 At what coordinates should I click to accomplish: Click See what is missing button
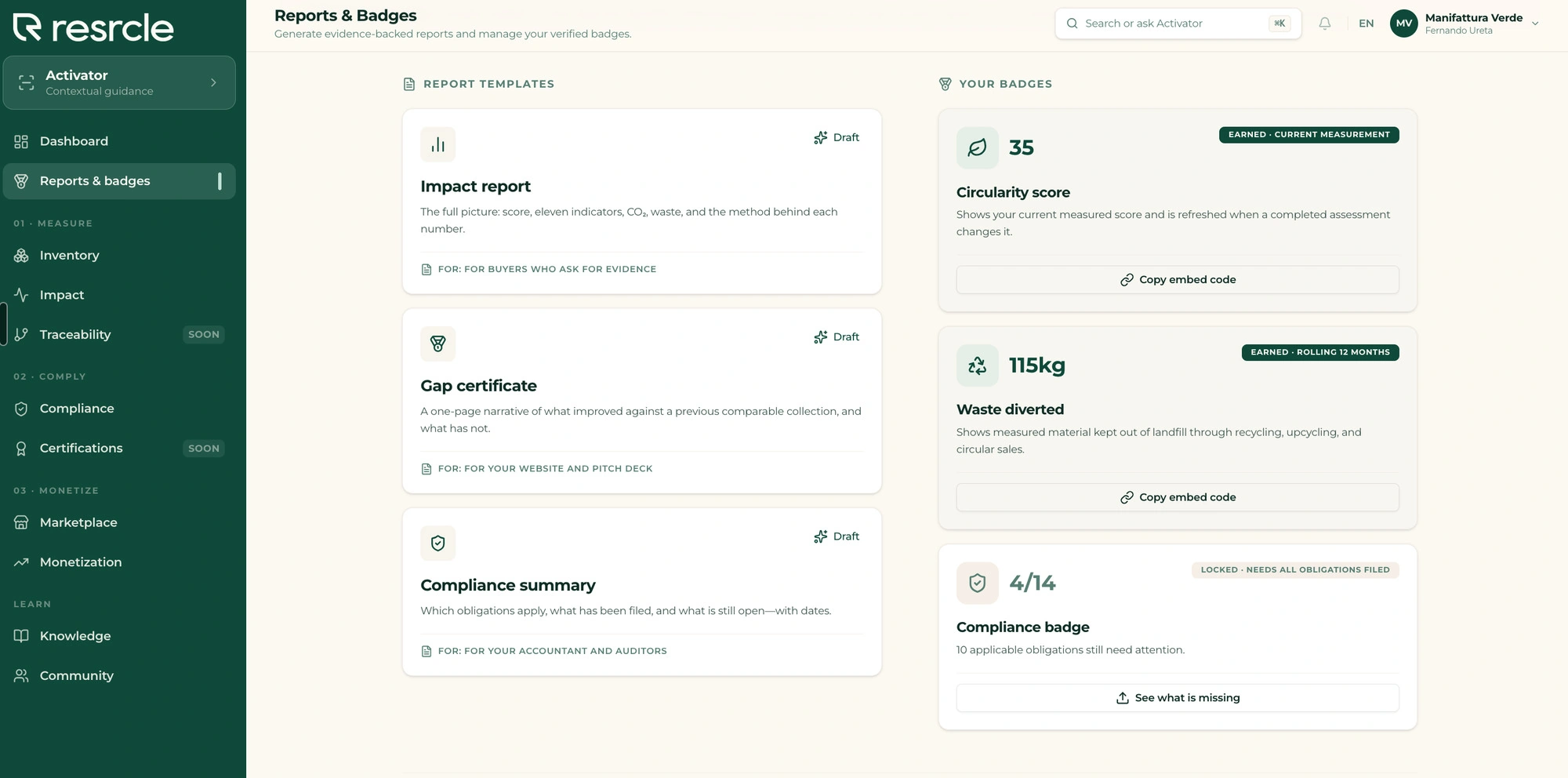pyautogui.click(x=1178, y=698)
